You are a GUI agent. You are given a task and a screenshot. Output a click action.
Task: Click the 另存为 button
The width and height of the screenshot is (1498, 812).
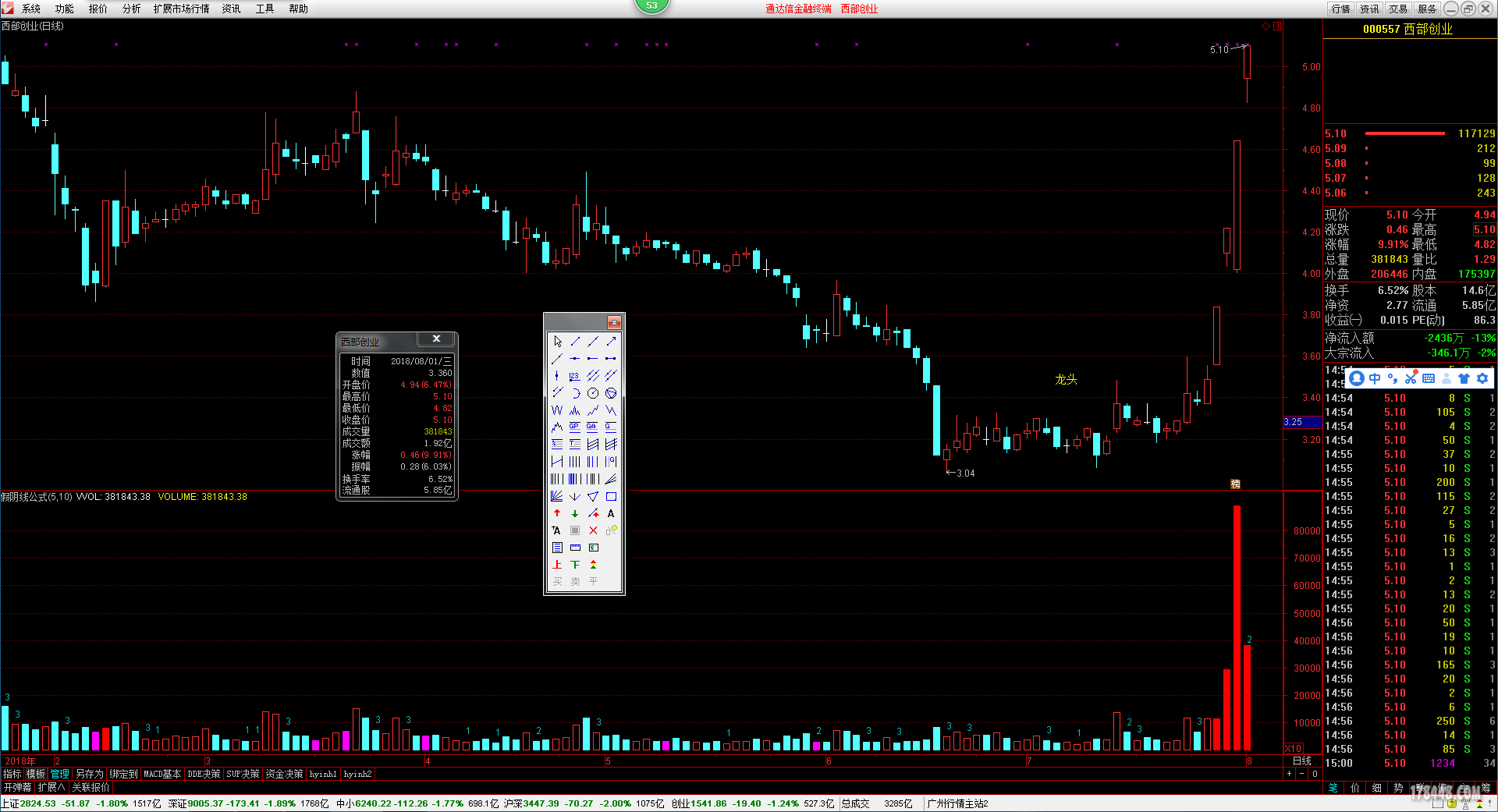coord(89,774)
